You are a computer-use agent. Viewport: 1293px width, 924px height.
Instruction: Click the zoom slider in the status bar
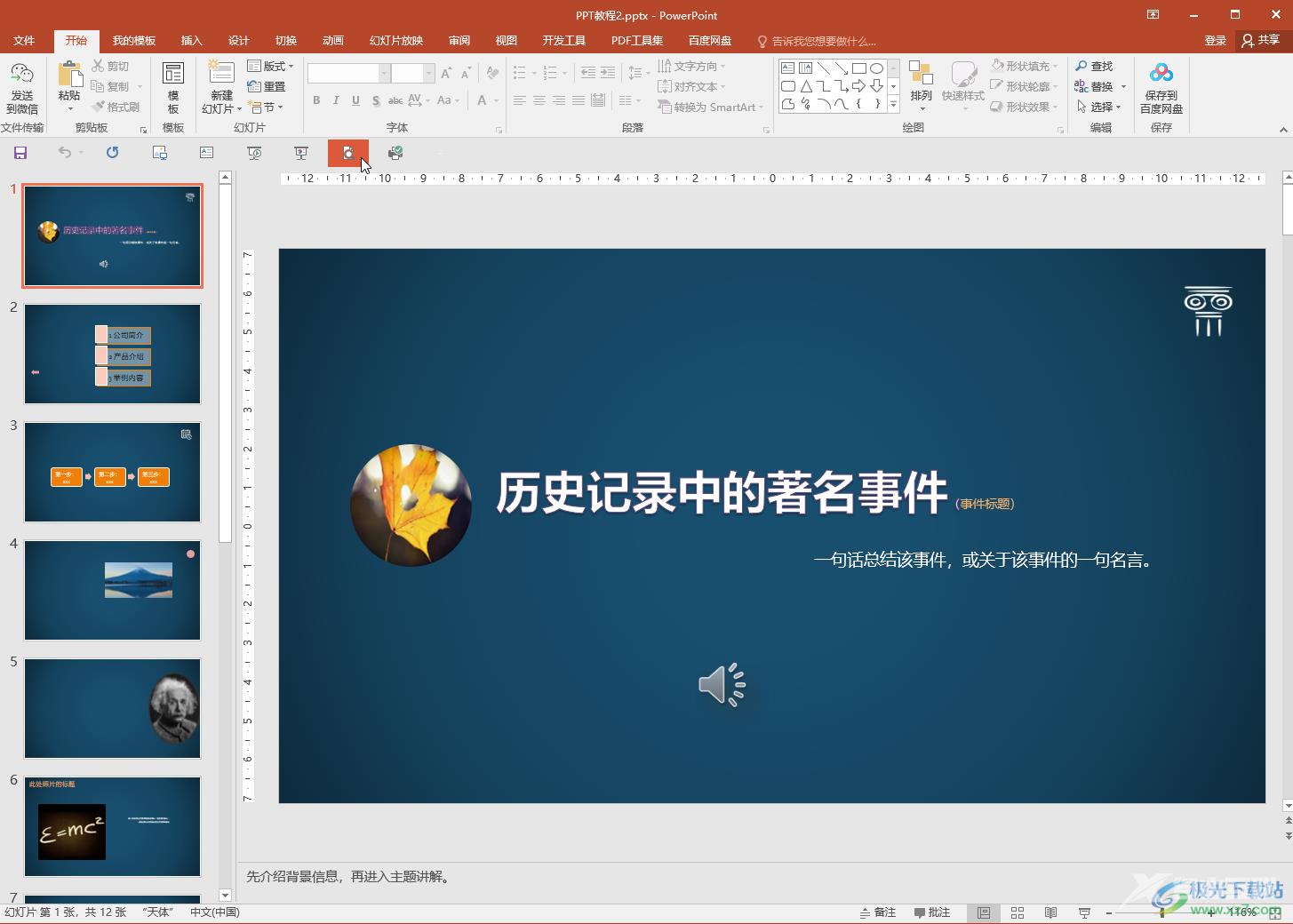click(1161, 912)
